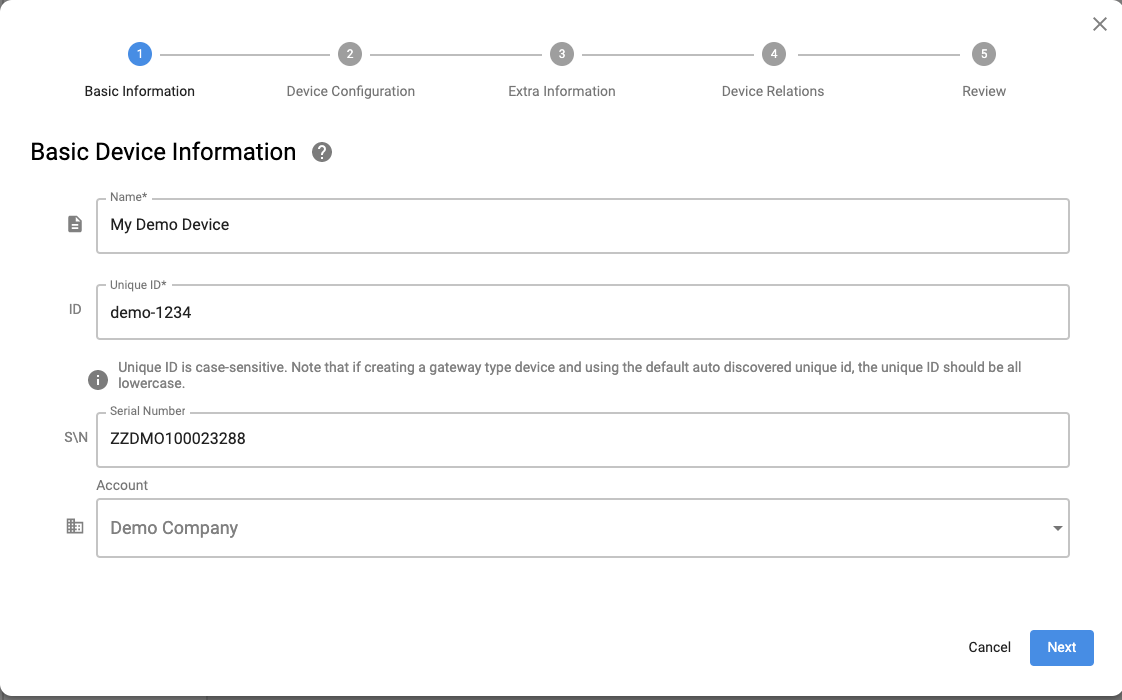The height and width of the screenshot is (700, 1122).
Task: Edit the Name field with My Demo Device
Action: [x=582, y=225]
